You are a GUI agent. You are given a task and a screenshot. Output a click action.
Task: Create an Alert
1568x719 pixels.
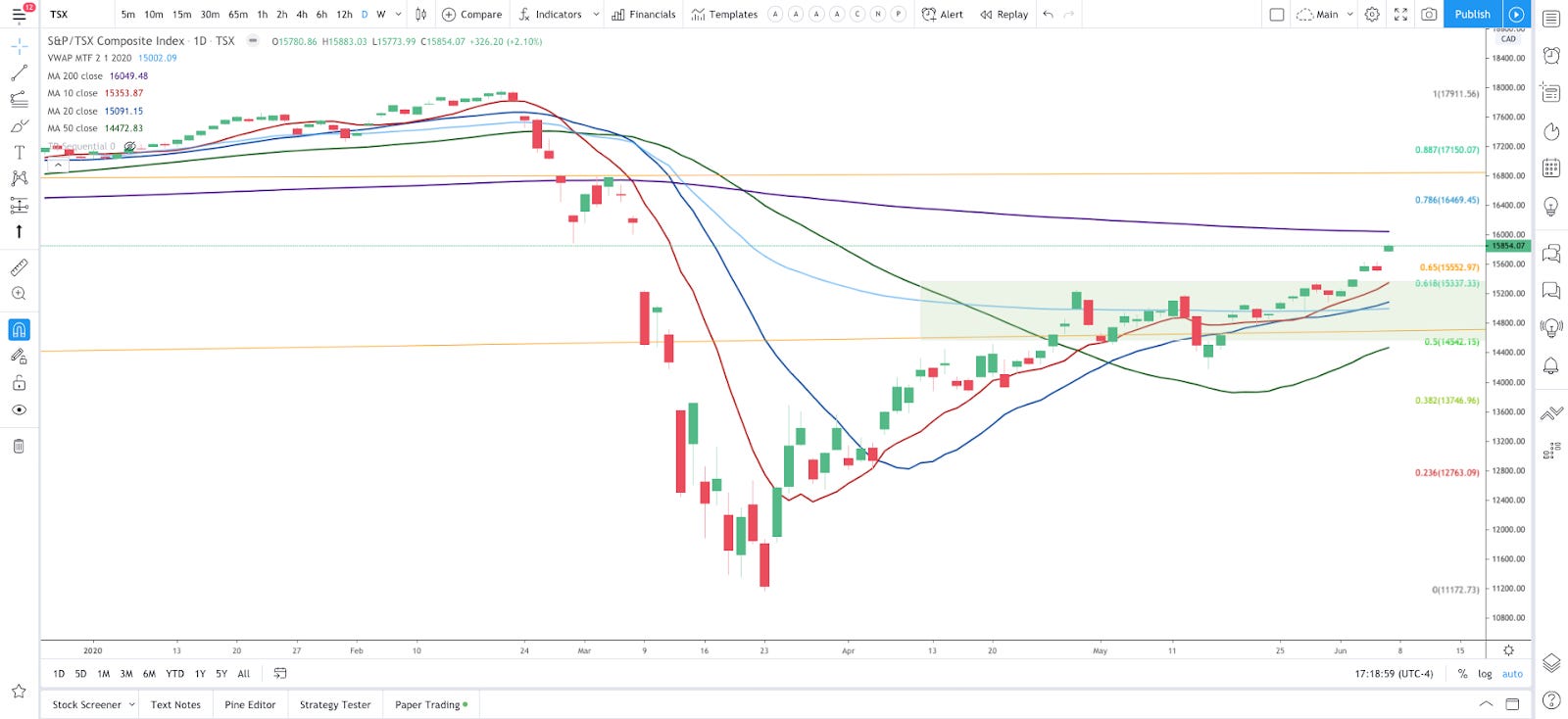tap(943, 15)
